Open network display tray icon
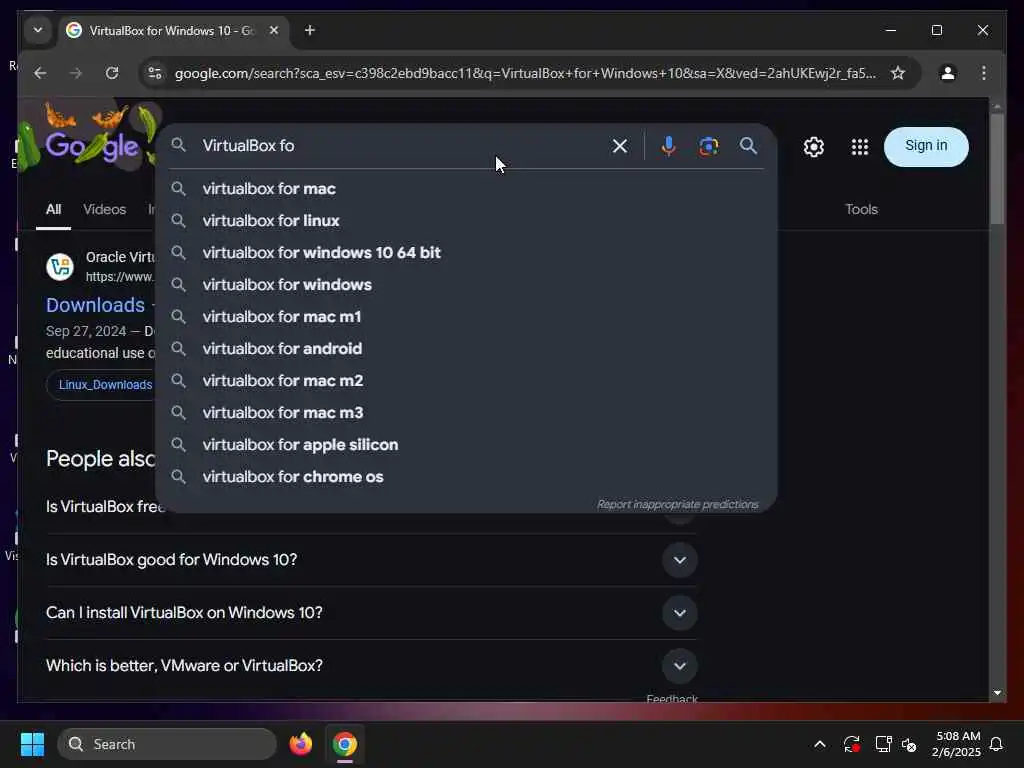 [883, 744]
